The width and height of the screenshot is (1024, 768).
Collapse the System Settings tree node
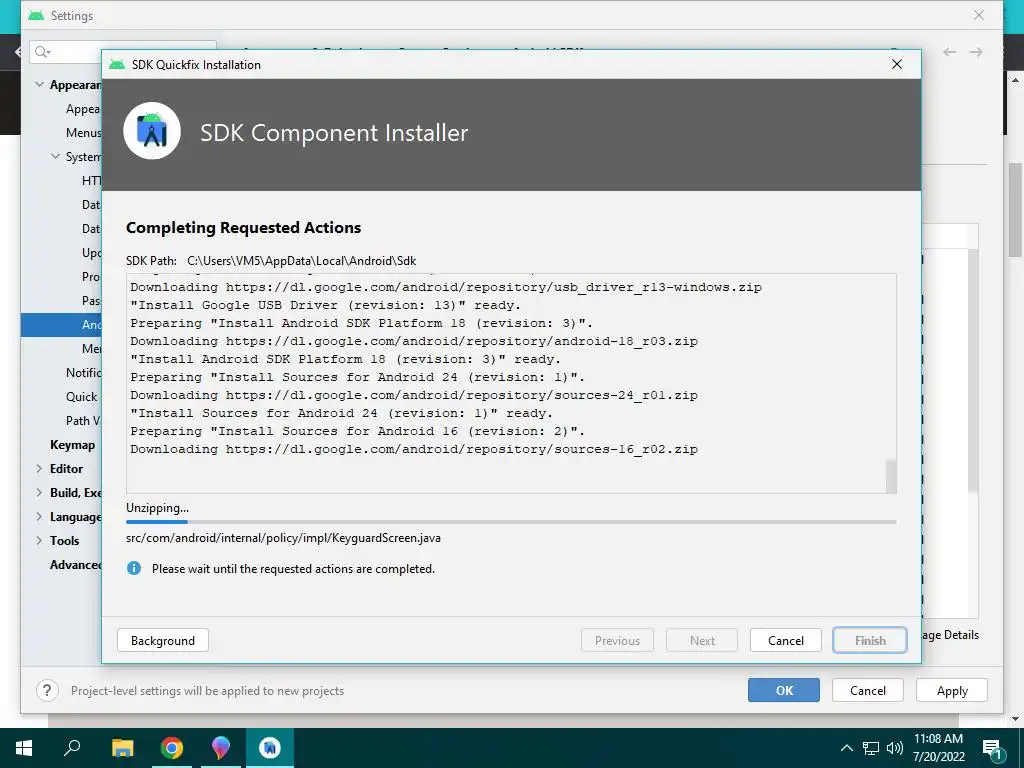pyautogui.click(x=56, y=156)
